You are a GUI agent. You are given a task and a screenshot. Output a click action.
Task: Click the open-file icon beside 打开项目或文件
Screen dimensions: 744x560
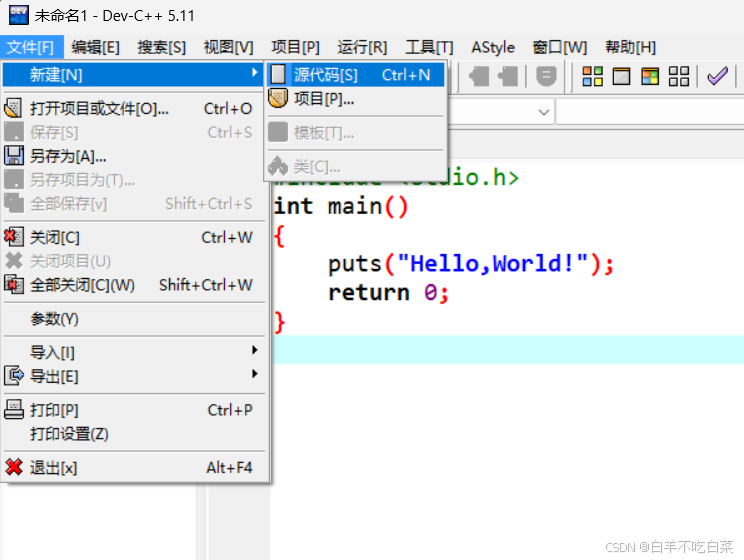tap(13, 109)
